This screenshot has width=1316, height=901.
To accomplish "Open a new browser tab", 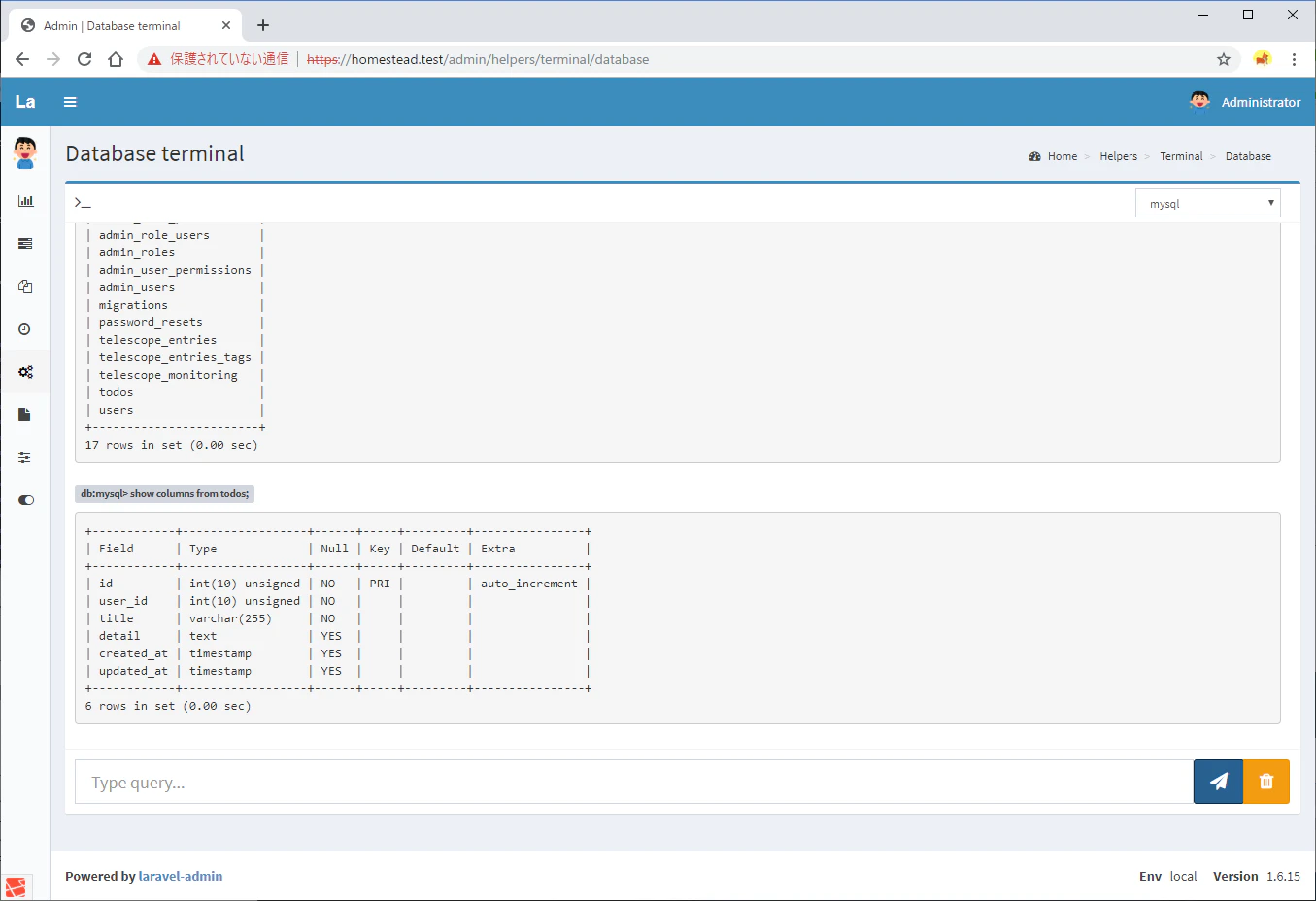I will click(263, 25).
